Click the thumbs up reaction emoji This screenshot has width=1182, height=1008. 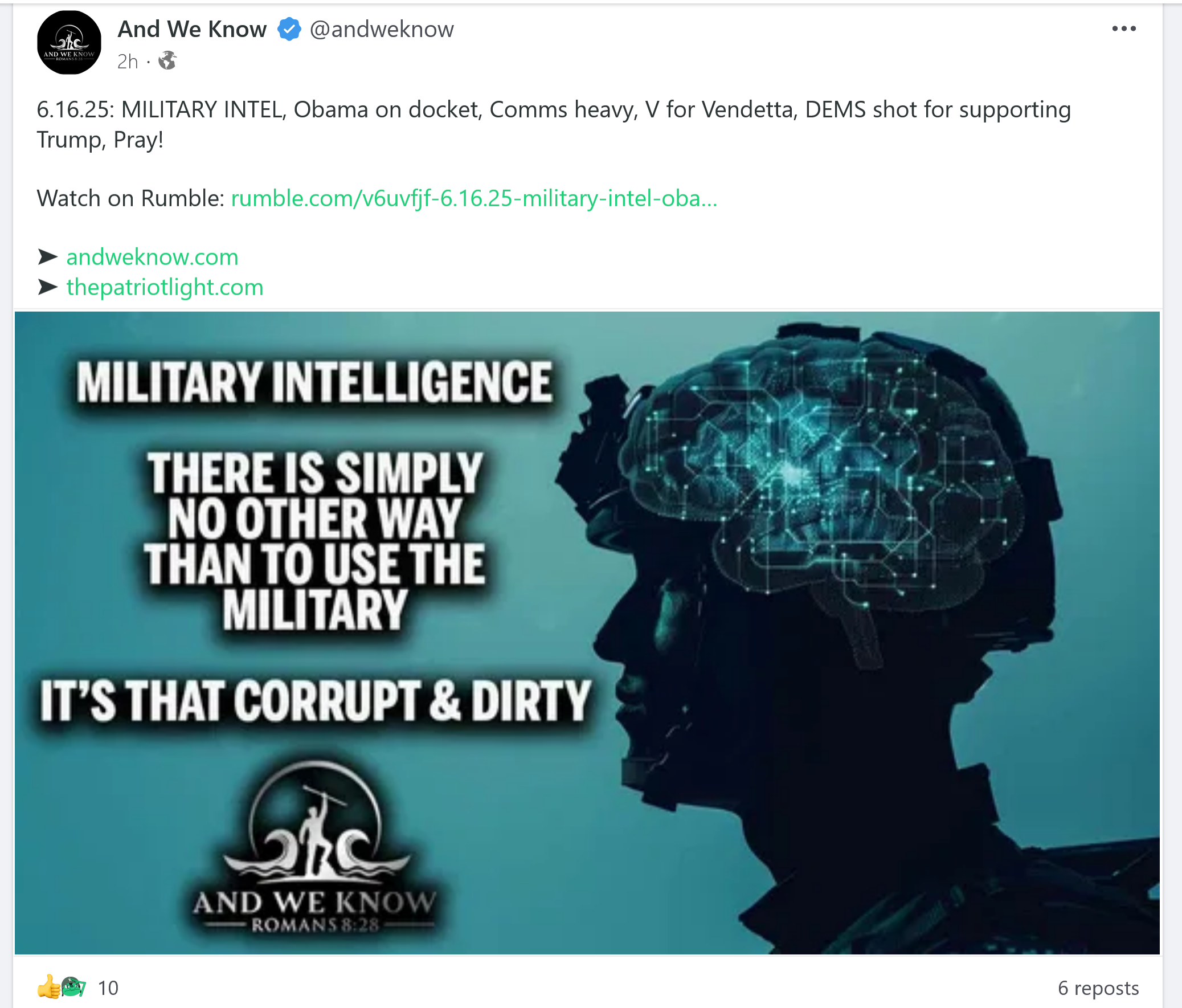pyautogui.click(x=48, y=987)
